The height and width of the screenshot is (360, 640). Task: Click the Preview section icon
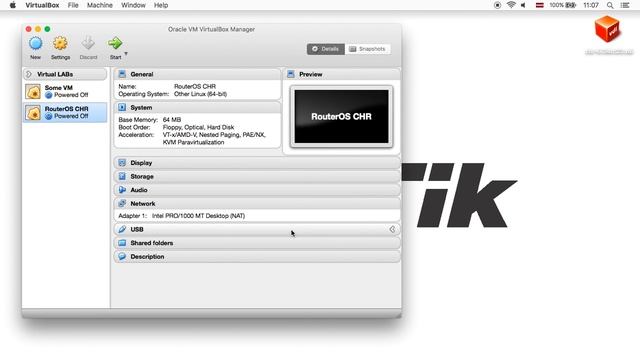(291, 74)
